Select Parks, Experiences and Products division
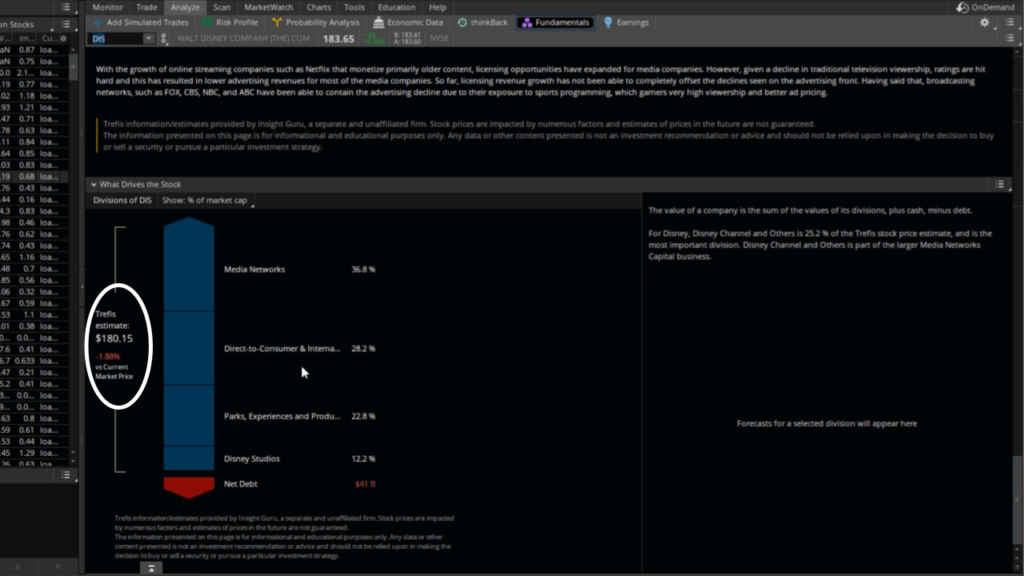Screen dimensions: 1024x576 281,416
